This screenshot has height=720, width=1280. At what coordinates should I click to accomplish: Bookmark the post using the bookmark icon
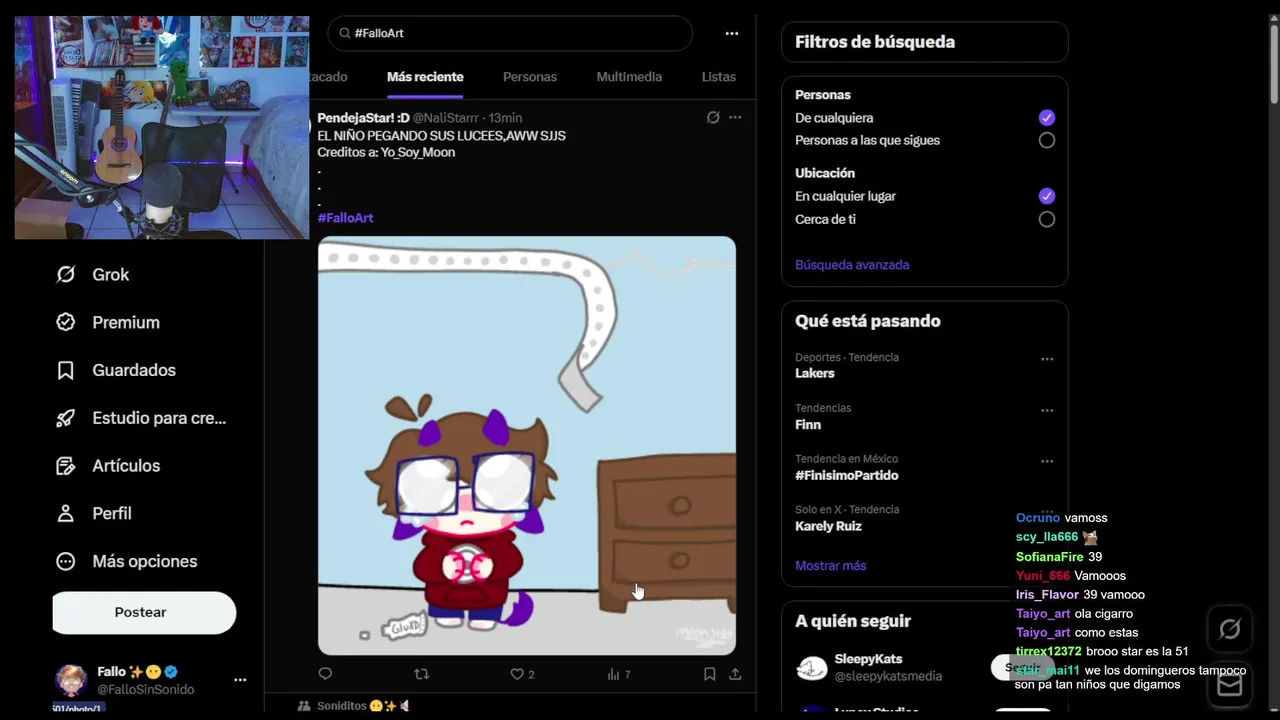(709, 674)
